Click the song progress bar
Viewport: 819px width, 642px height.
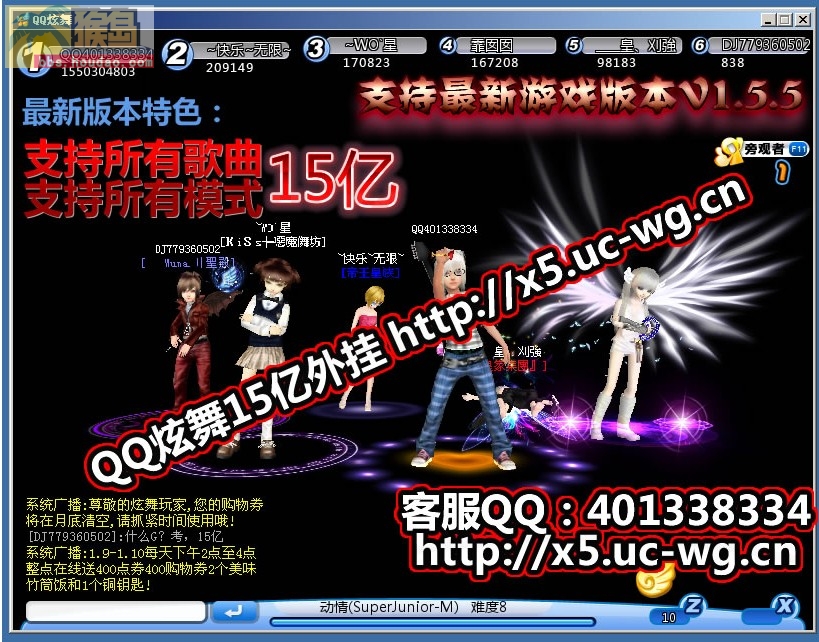pyautogui.click(x=432, y=622)
